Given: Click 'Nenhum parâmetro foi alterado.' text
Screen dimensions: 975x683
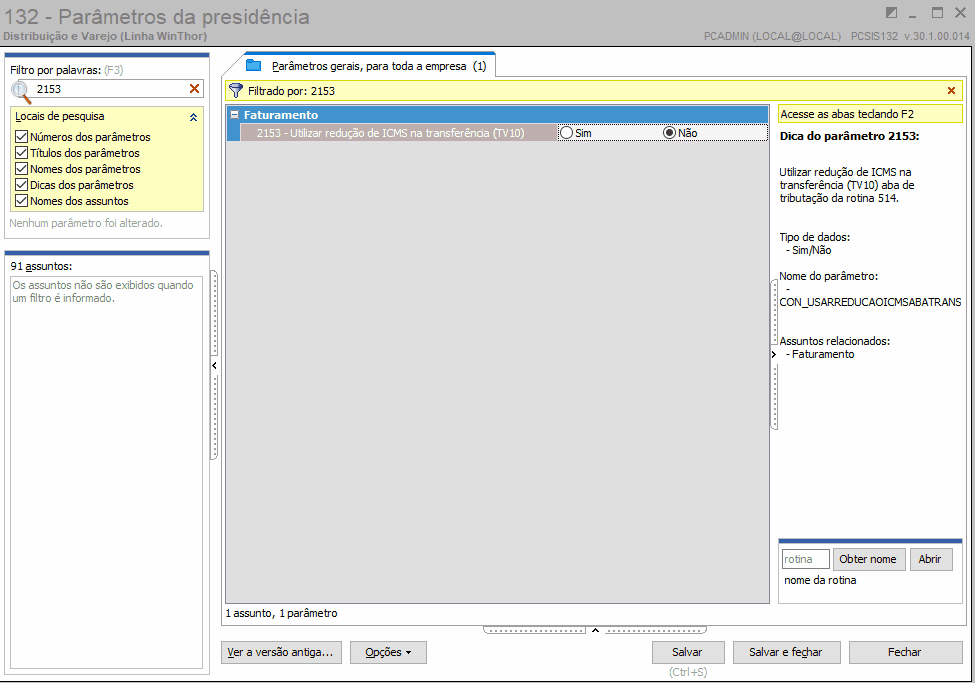Looking at the screenshot, I should pyautogui.click(x=86, y=223).
